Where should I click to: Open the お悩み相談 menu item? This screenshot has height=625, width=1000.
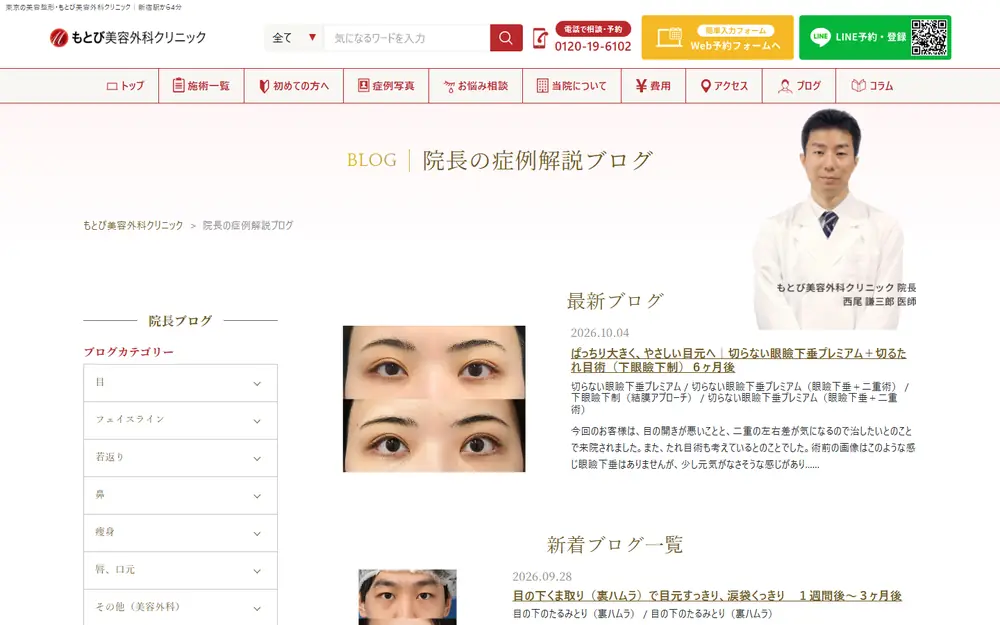476,86
